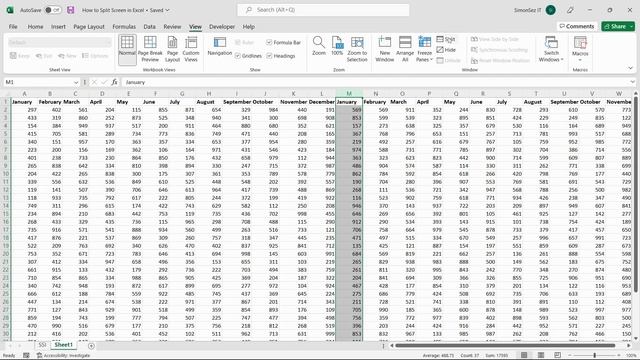The height and width of the screenshot is (360, 640).
Task: Select column header N
Action: pos(376,93)
